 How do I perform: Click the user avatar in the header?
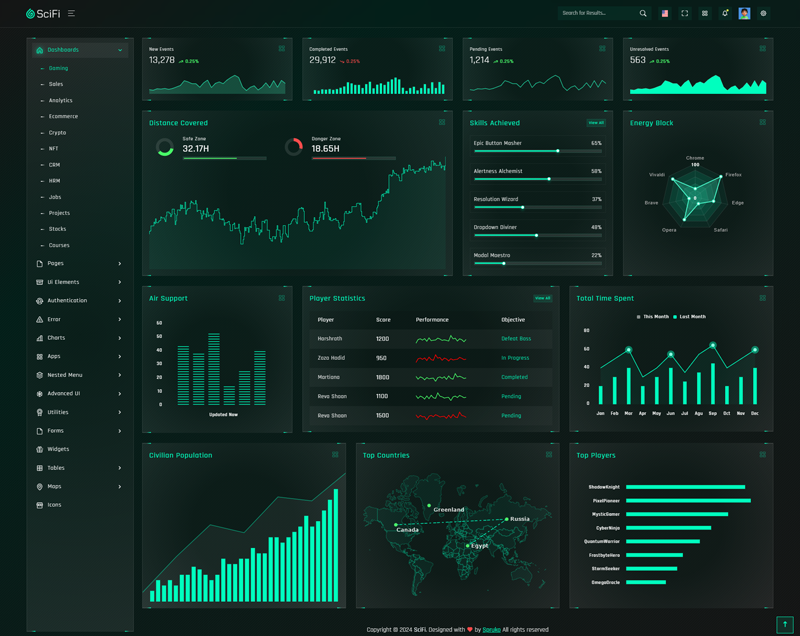744,14
